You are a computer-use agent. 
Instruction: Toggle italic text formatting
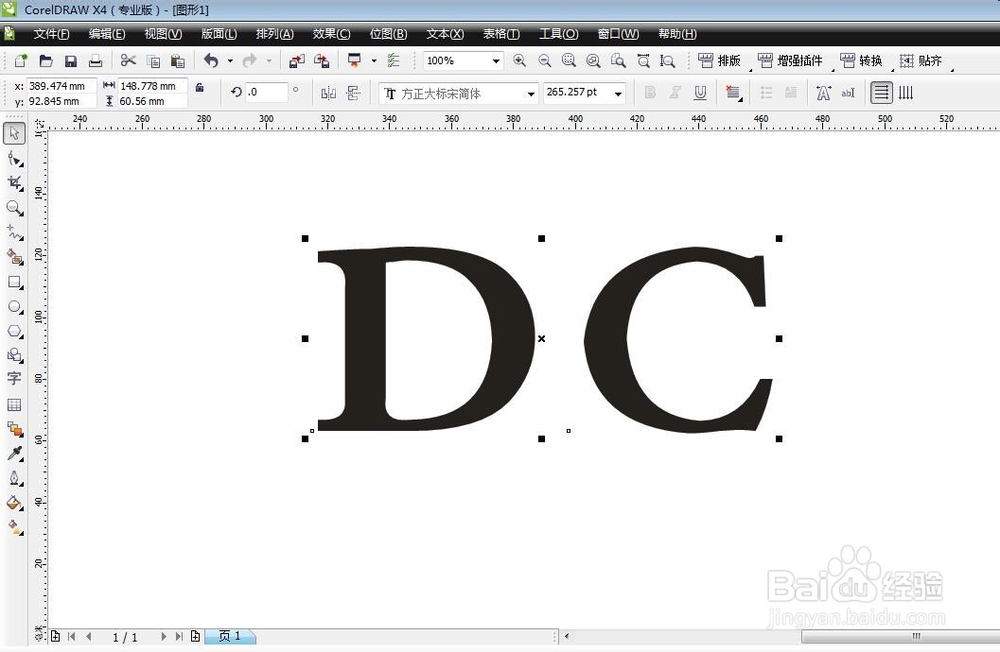coord(675,93)
